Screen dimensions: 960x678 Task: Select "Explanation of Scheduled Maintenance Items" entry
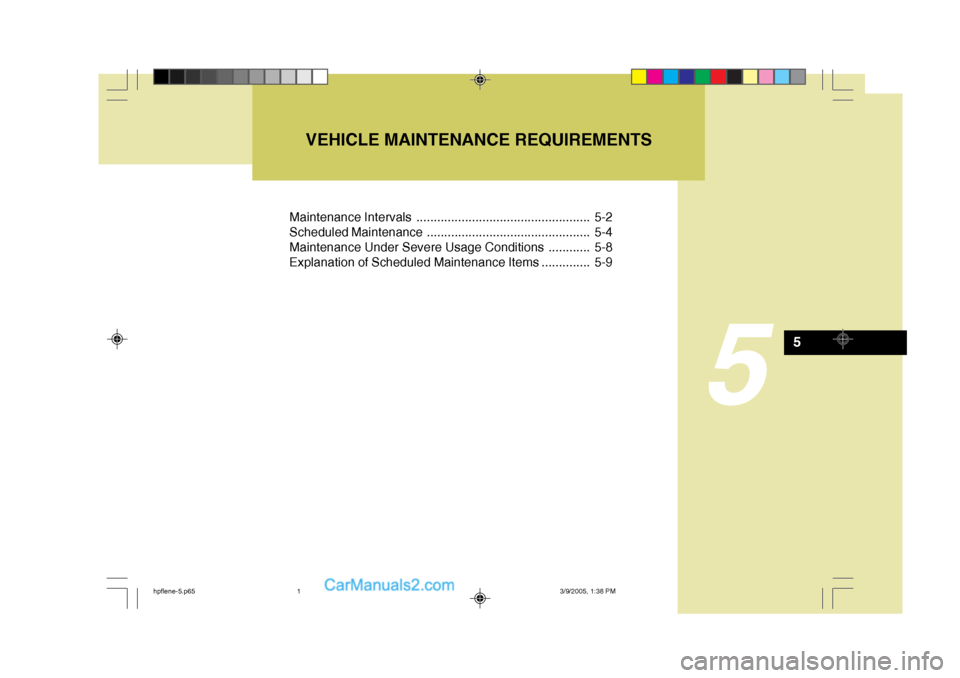coord(414,262)
